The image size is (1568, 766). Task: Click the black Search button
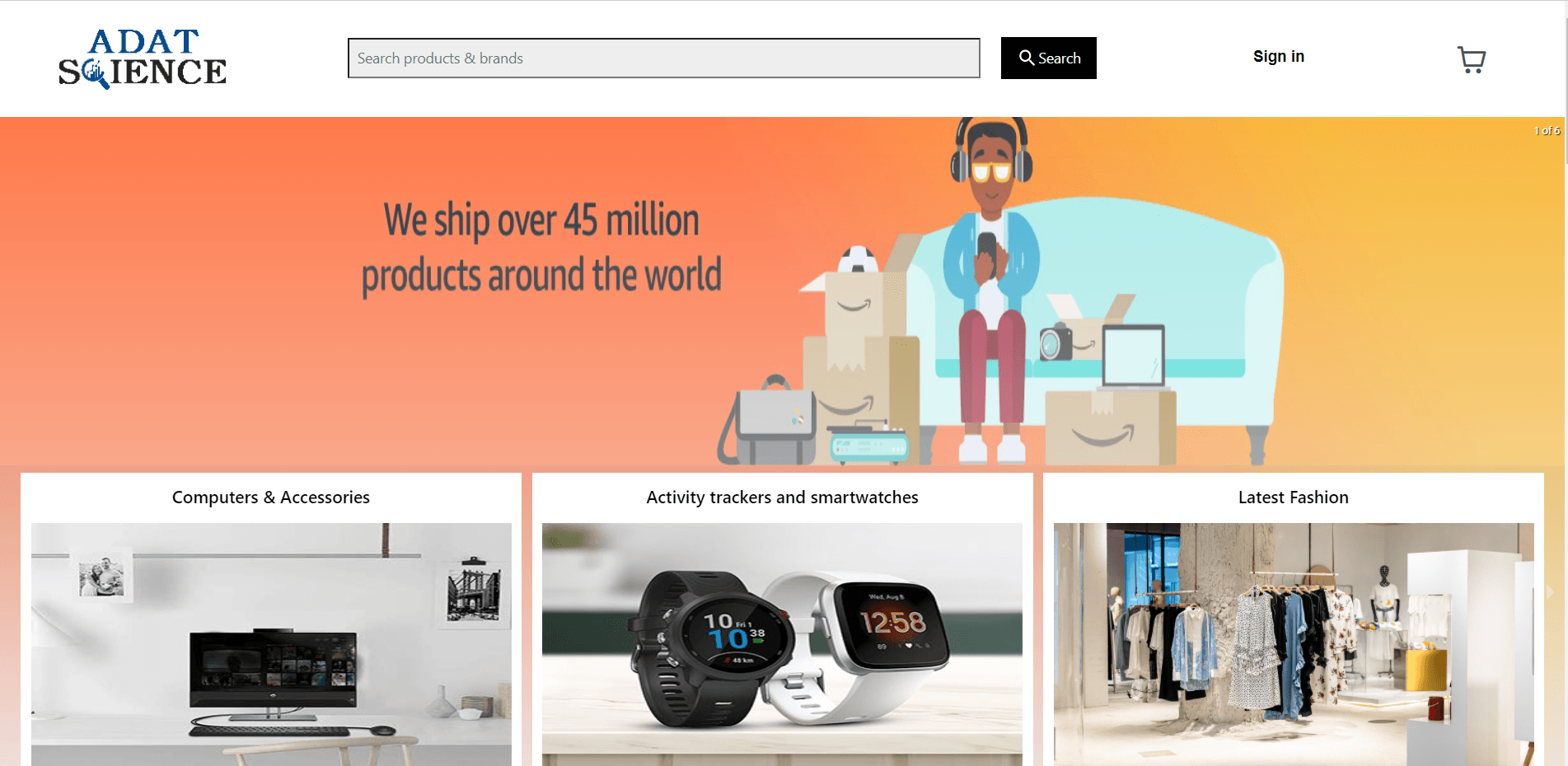coord(1048,58)
